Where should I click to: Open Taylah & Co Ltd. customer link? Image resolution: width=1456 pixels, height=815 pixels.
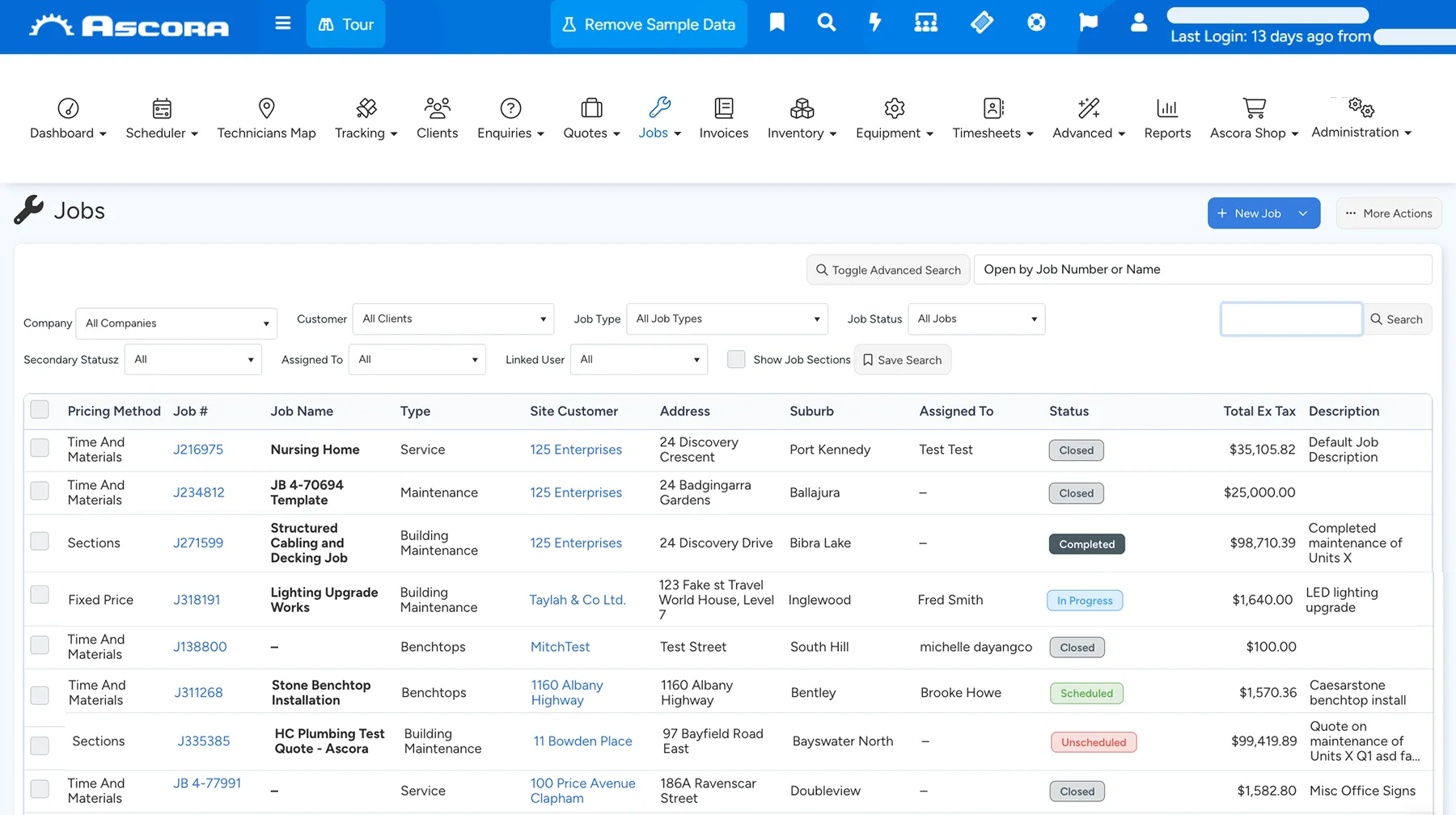(578, 600)
